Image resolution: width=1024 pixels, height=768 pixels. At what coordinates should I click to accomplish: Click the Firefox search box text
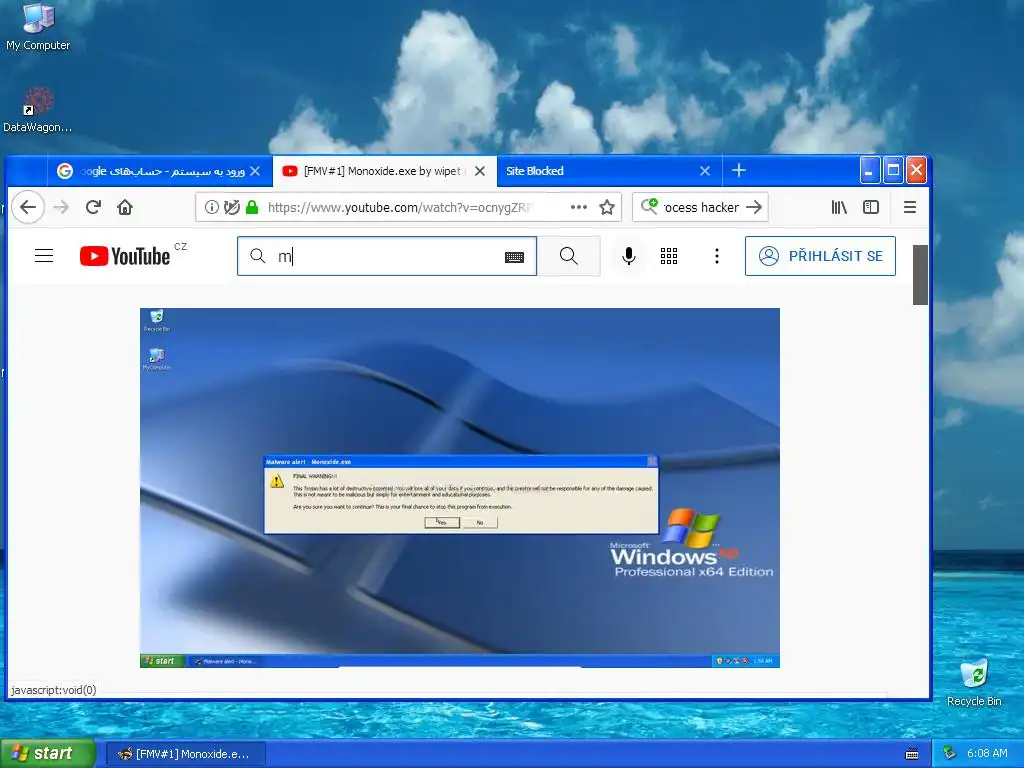(x=701, y=207)
